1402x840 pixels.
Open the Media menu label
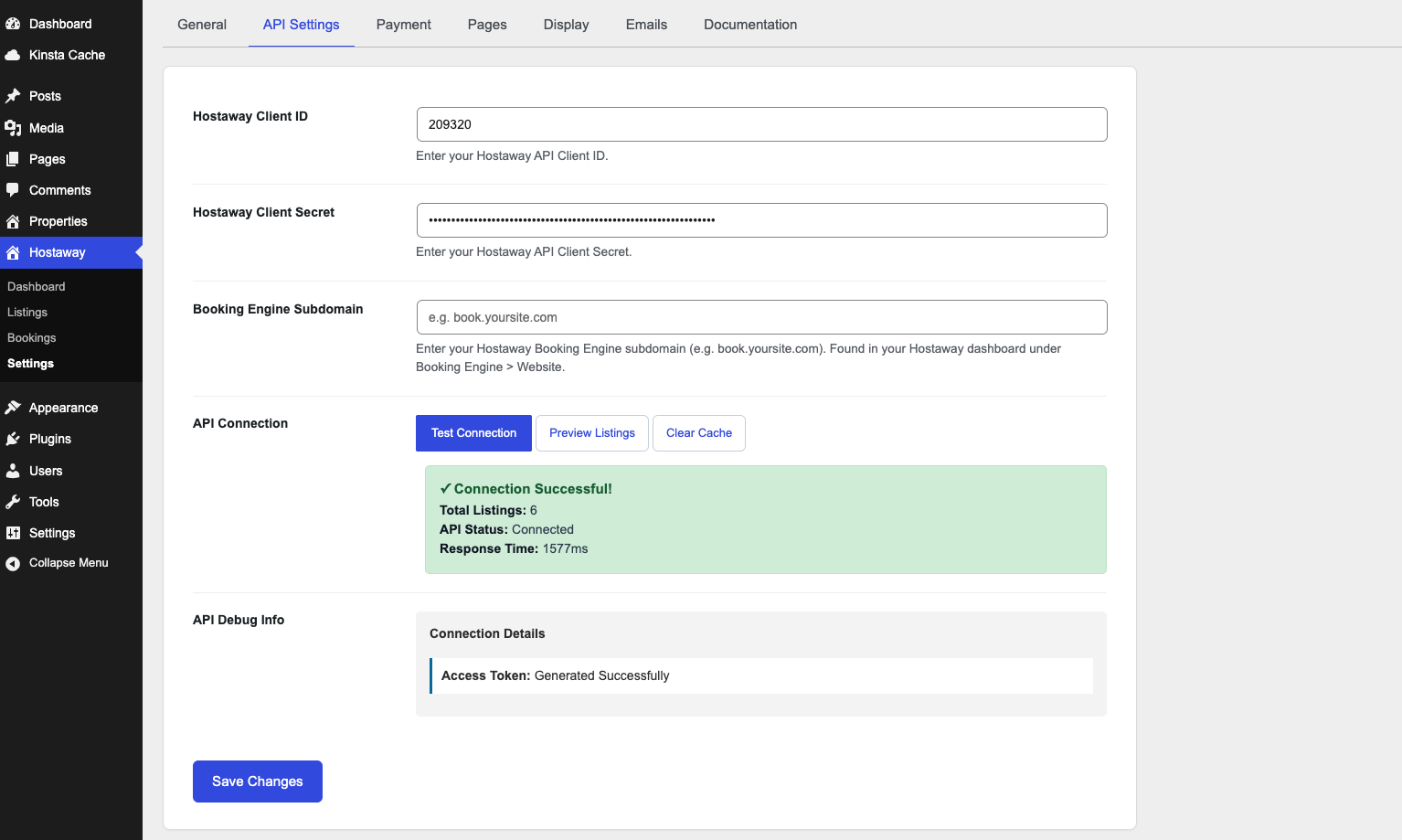(x=47, y=128)
